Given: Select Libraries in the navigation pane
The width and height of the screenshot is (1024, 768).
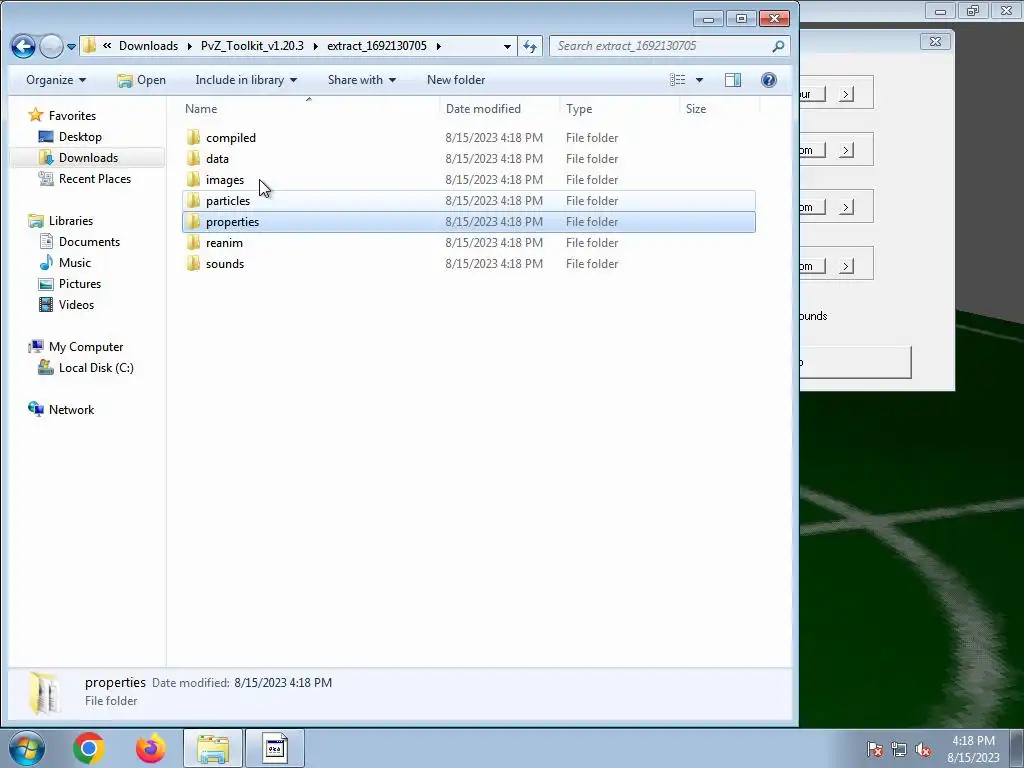Looking at the screenshot, I should [x=71, y=221].
